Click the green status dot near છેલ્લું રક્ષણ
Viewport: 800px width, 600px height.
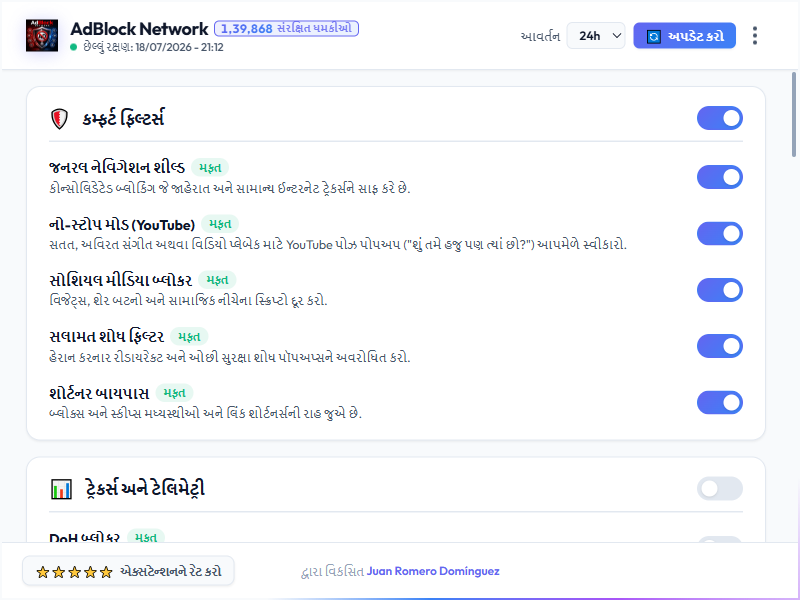[x=73, y=47]
